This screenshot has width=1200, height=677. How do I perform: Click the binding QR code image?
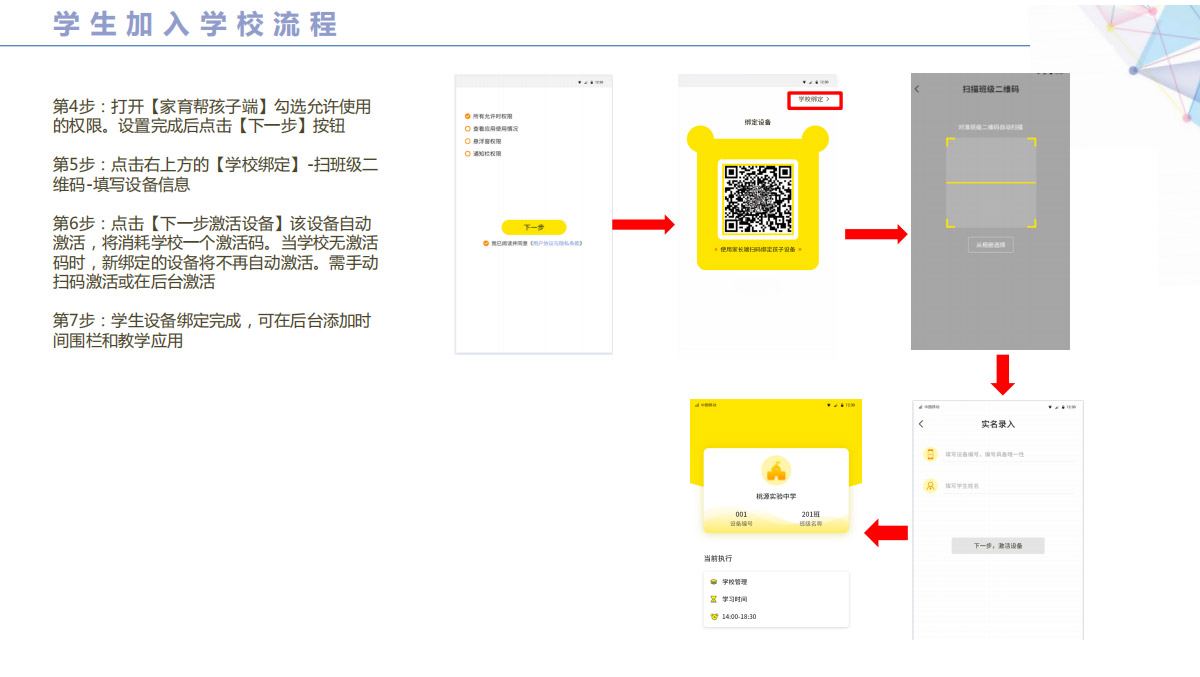click(x=758, y=198)
